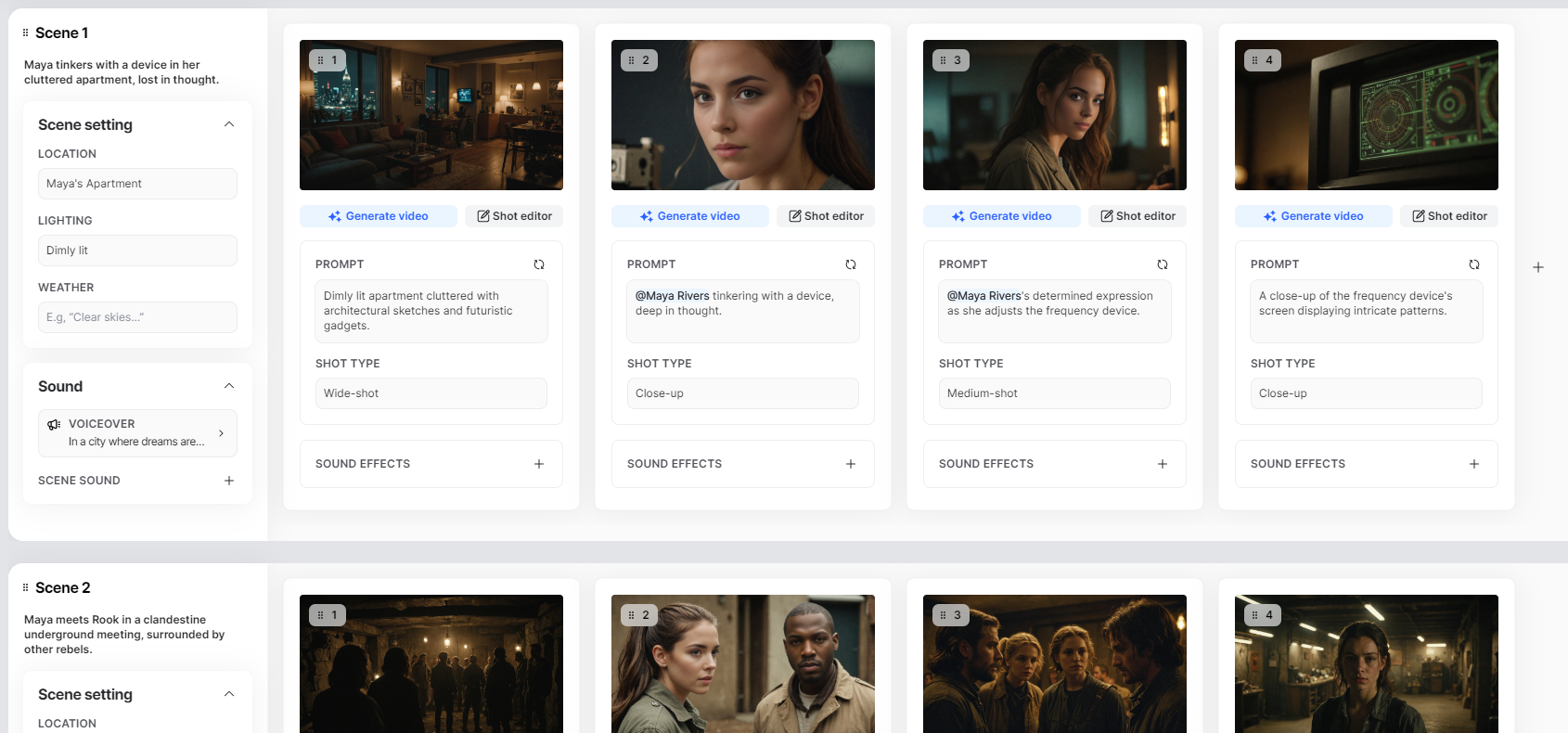Click the Maya's Apartment location field
Viewport: 1568px width, 733px height.
pyautogui.click(x=137, y=184)
